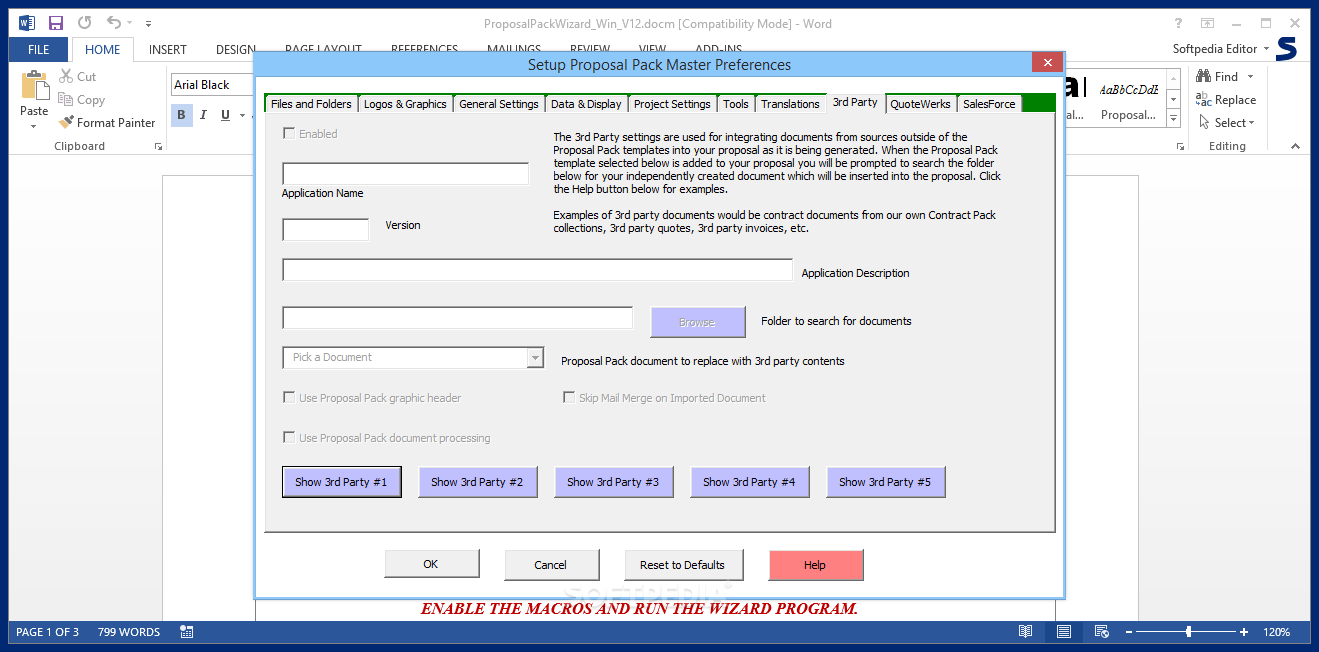Click the Word application logo icon
Screen dimensions: 1319x652
27,22
